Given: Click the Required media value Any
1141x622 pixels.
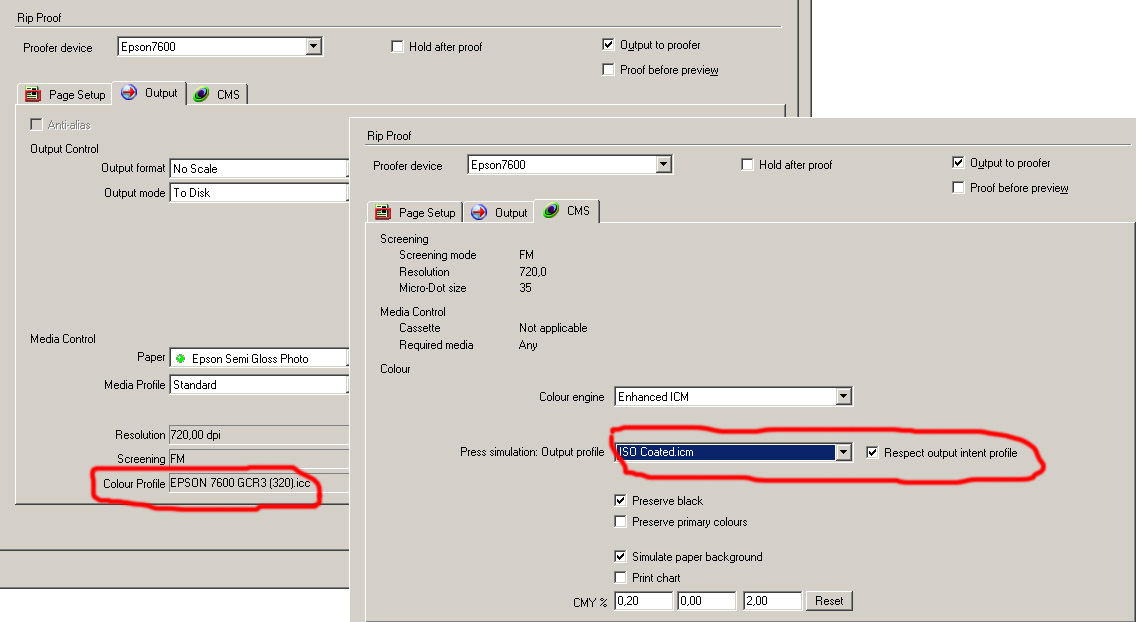Looking at the screenshot, I should point(528,345).
